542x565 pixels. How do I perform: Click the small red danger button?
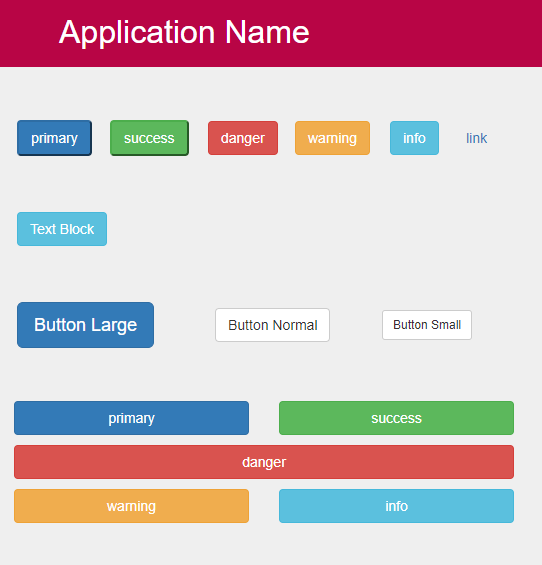[243, 138]
